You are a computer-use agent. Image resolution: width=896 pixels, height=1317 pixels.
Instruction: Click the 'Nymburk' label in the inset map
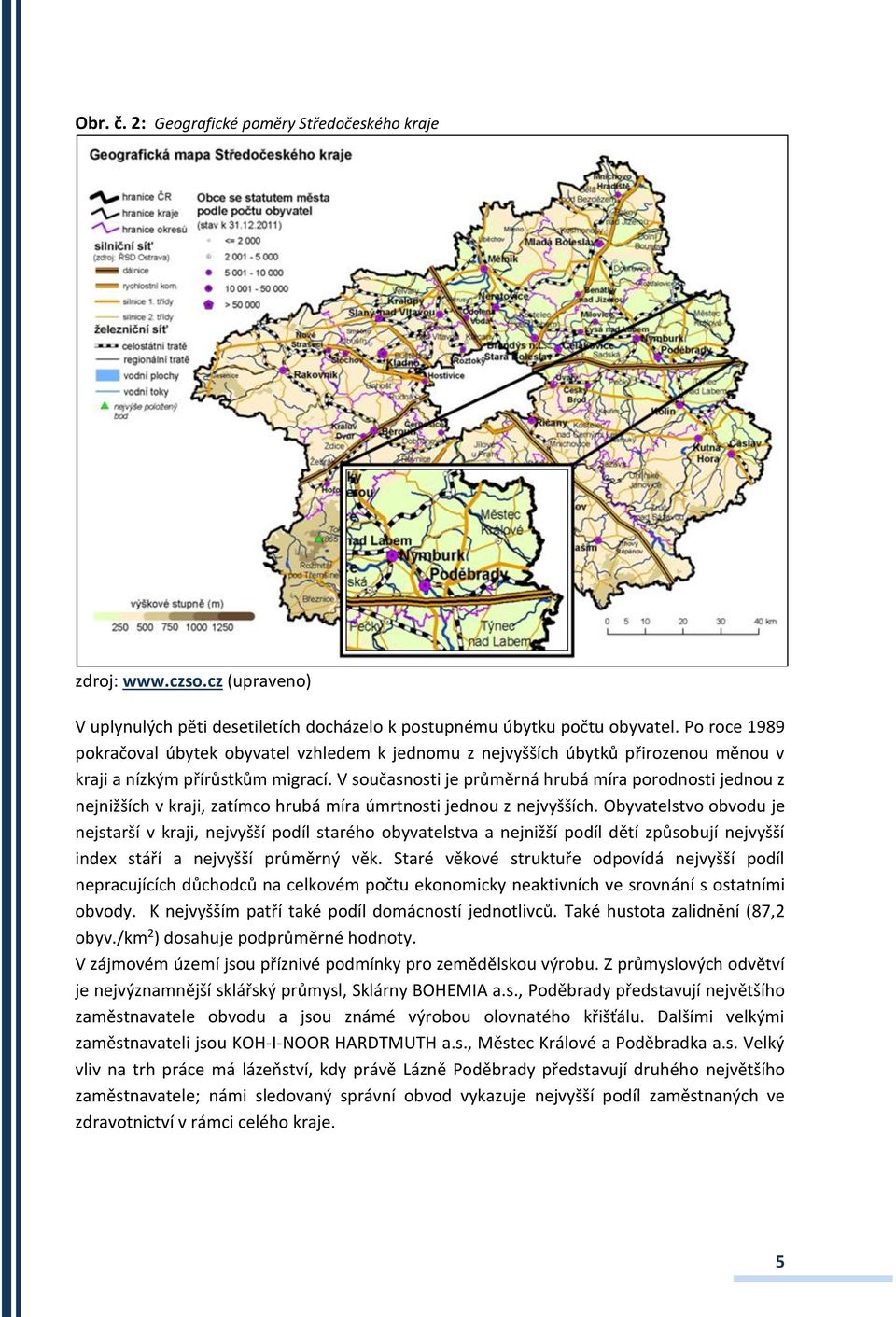(432, 554)
